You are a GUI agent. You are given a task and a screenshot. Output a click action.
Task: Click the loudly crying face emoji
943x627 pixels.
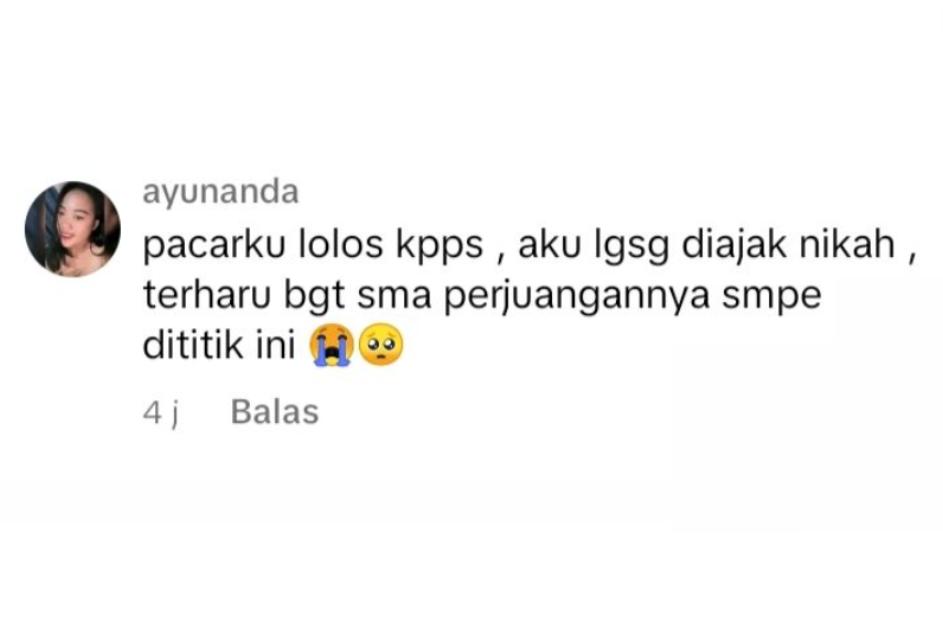coord(331,344)
